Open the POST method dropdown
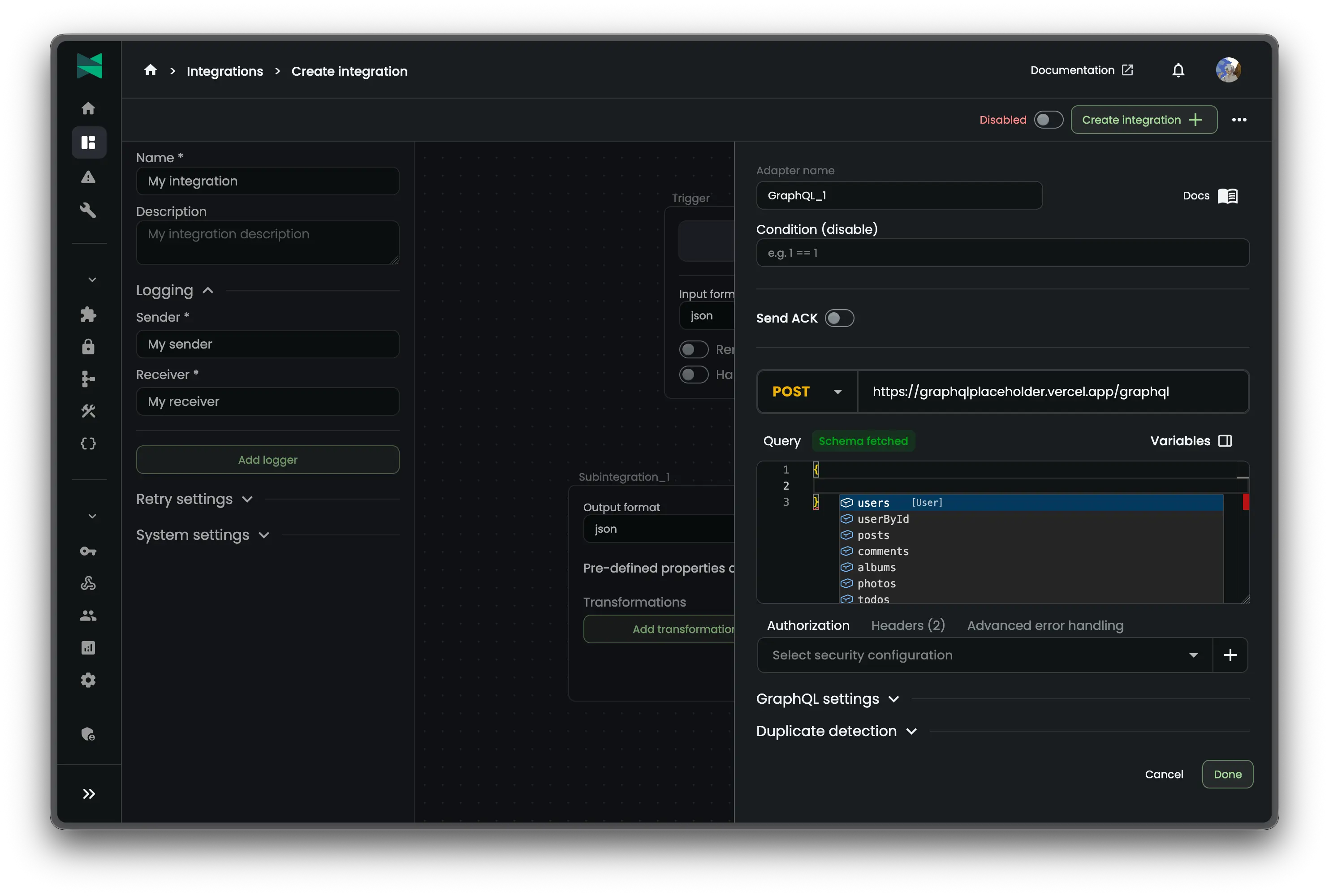The image size is (1329, 896). pos(807,392)
